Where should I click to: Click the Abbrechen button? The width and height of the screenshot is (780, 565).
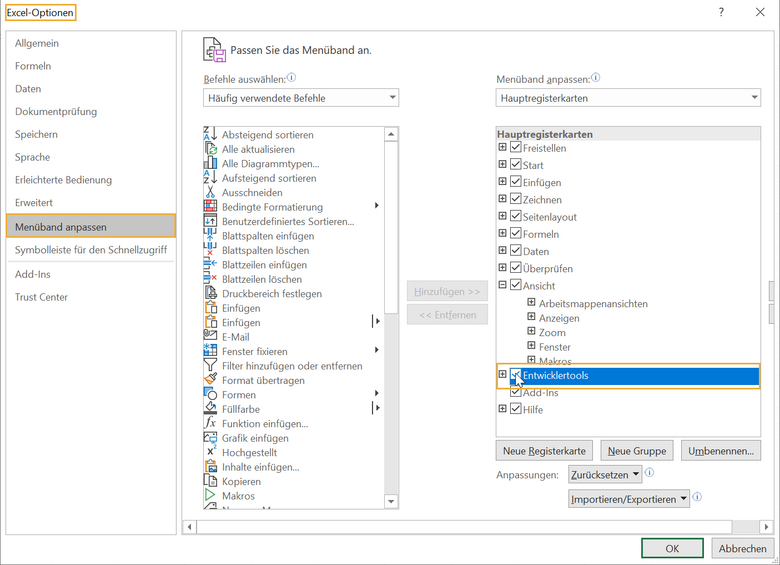[x=742, y=548]
